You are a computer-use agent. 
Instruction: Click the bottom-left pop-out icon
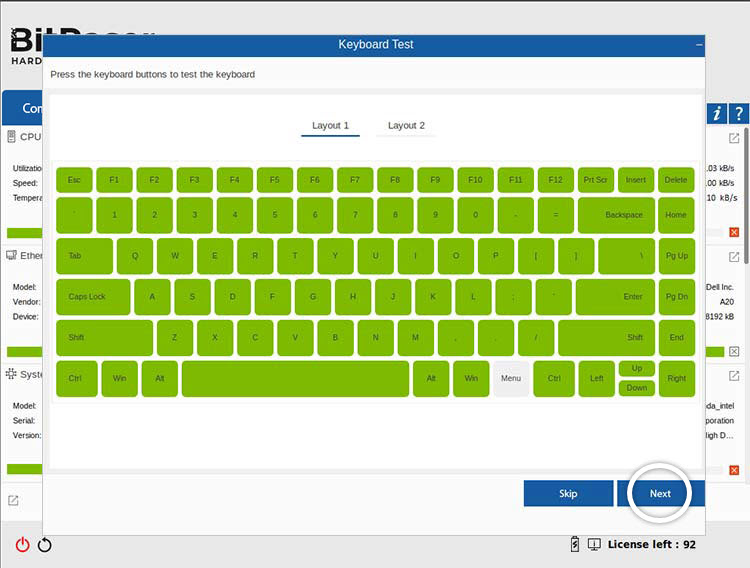[x=13, y=500]
